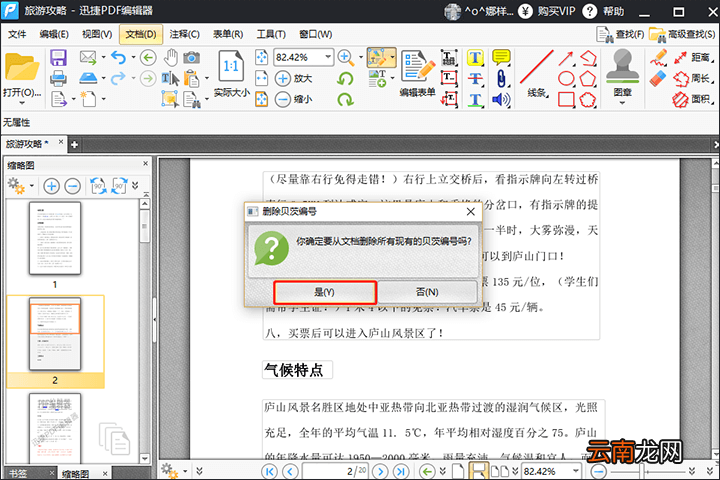Click the 缩小 zoom out button
The height and width of the screenshot is (480, 720).
pyautogui.click(x=294, y=99)
